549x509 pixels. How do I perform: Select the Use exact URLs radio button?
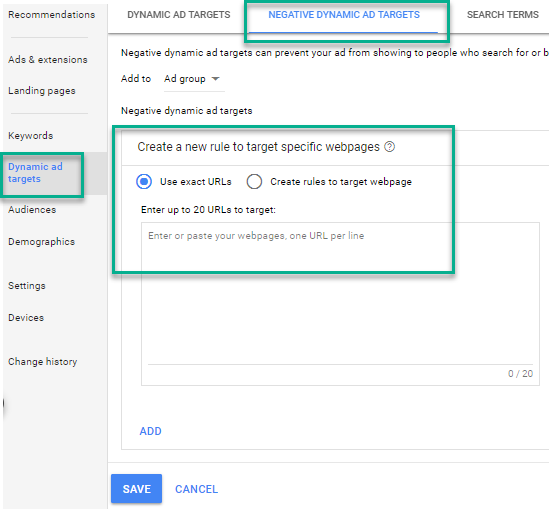[x=144, y=182]
